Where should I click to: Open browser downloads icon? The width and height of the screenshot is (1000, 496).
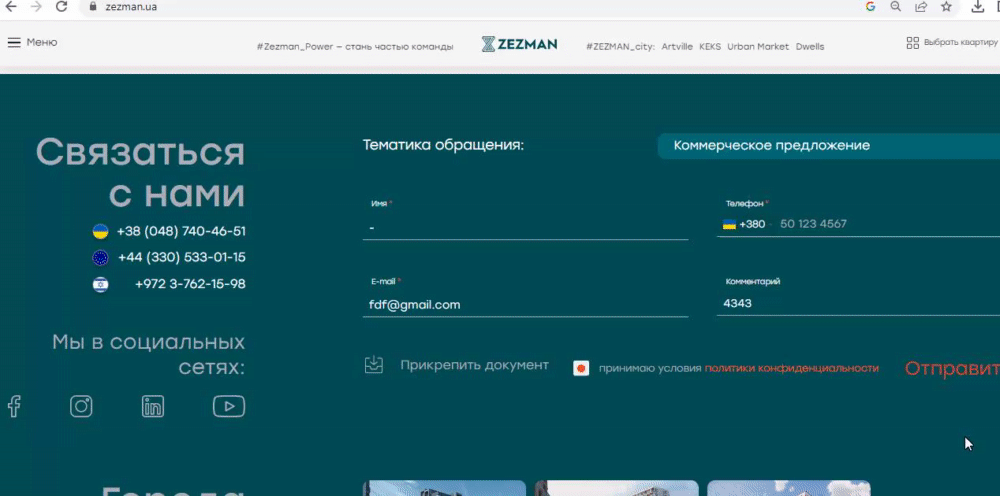pyautogui.click(x=977, y=6)
